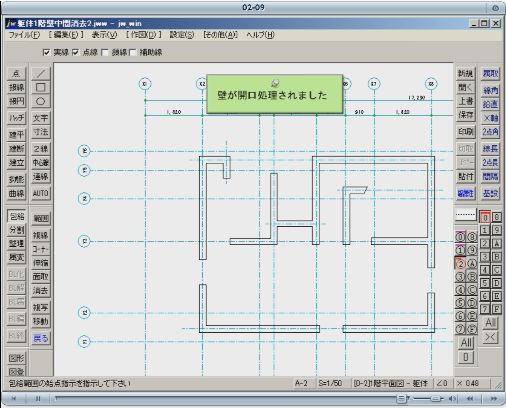
Task: Select the 曲線 curve tool
Action: point(16,193)
